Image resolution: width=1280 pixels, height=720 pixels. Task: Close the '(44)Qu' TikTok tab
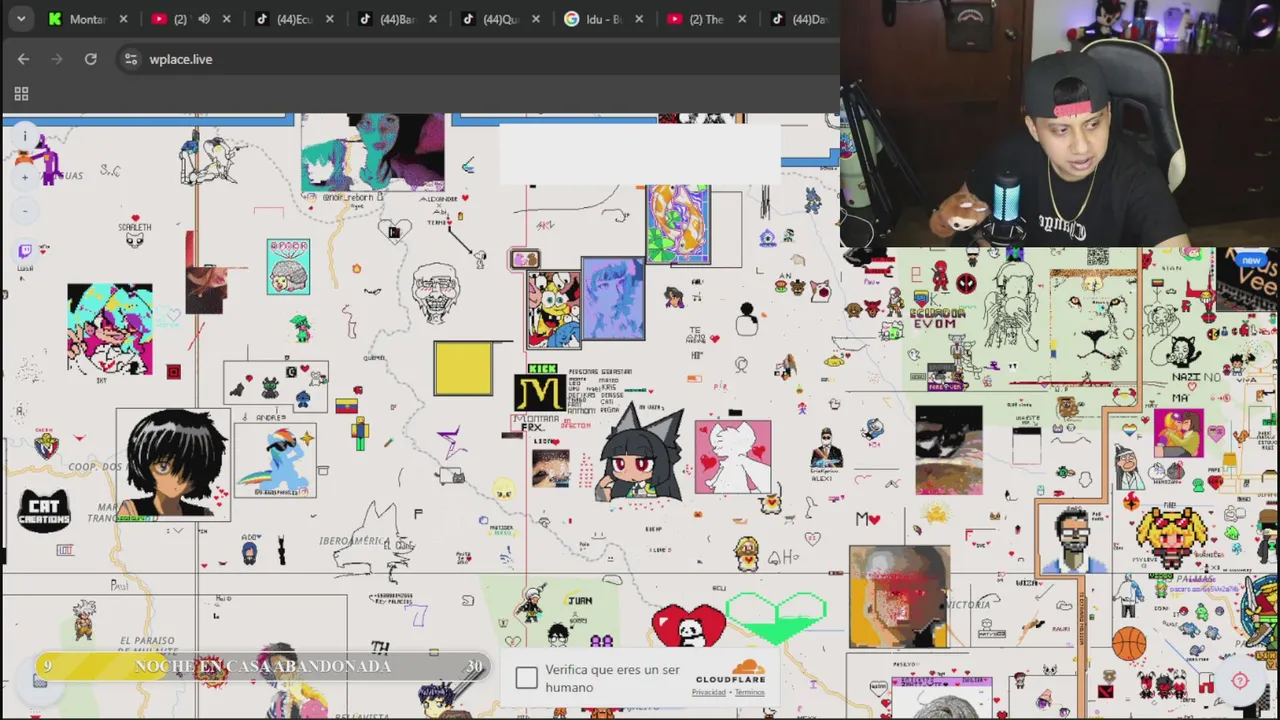[x=536, y=19]
